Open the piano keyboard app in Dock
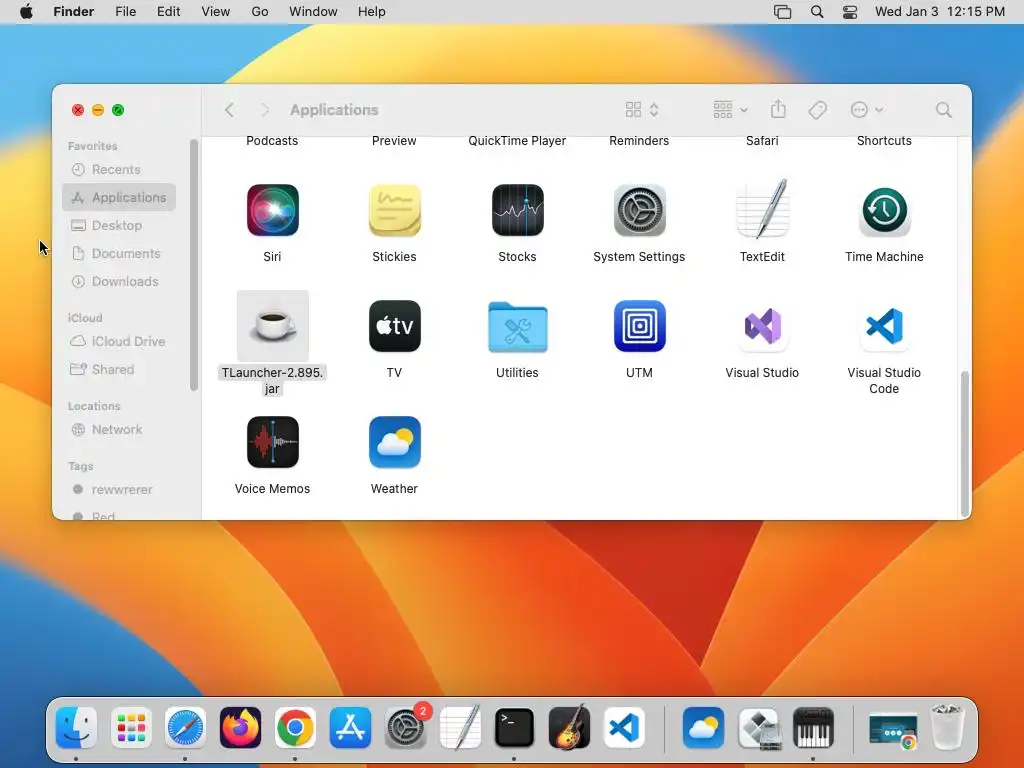 813,728
